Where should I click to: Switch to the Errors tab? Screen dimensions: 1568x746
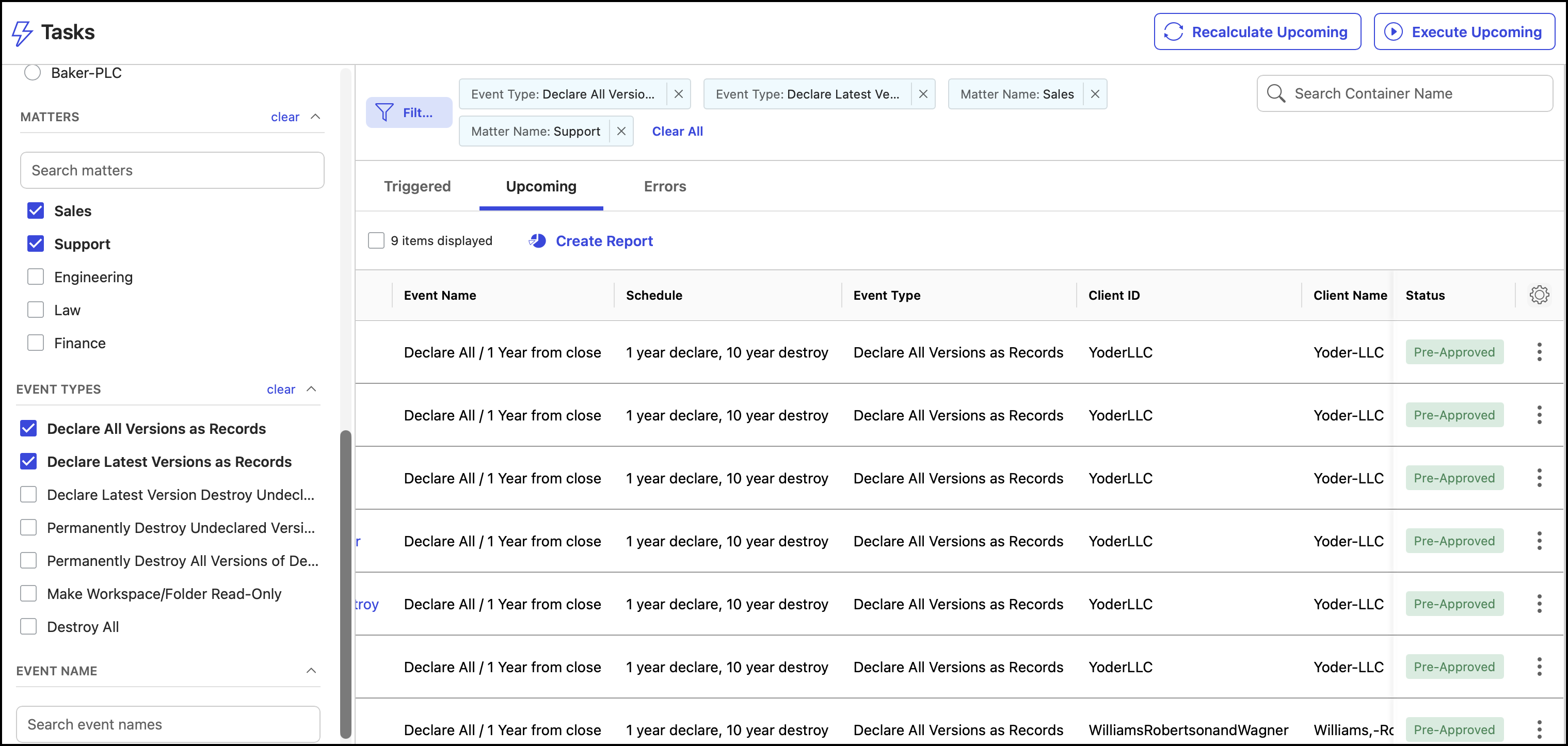[x=665, y=187]
